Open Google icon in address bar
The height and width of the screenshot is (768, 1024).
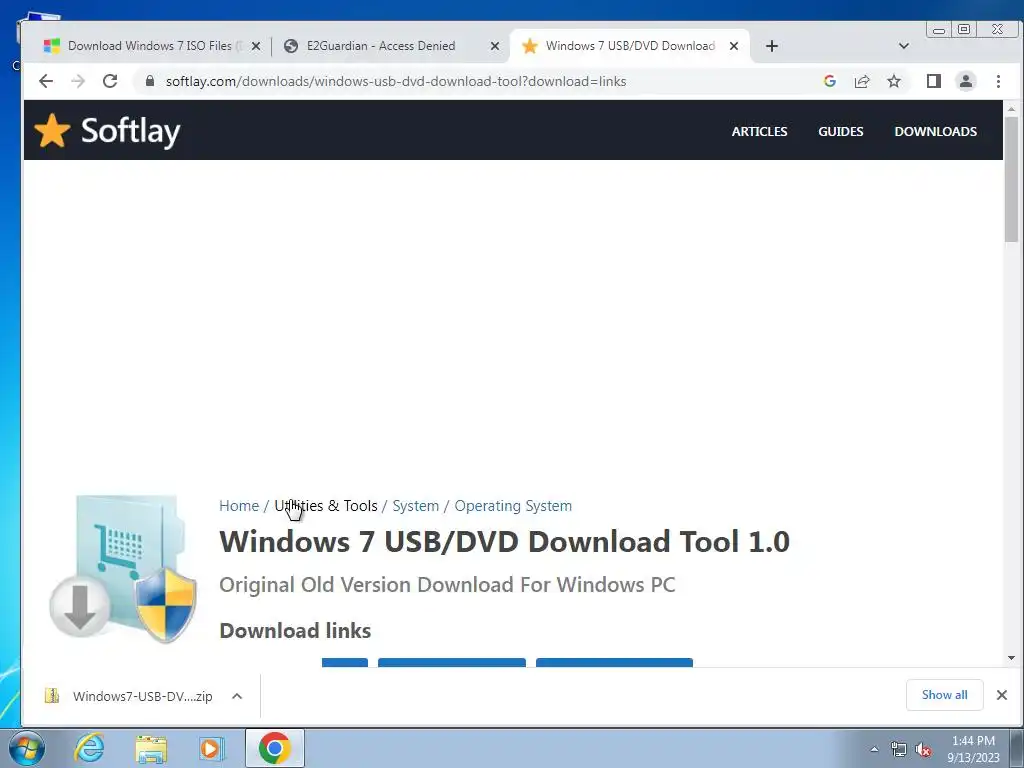point(830,81)
